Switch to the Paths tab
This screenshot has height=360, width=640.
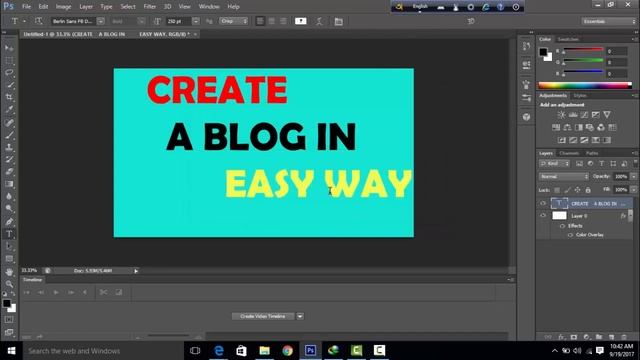(592, 153)
